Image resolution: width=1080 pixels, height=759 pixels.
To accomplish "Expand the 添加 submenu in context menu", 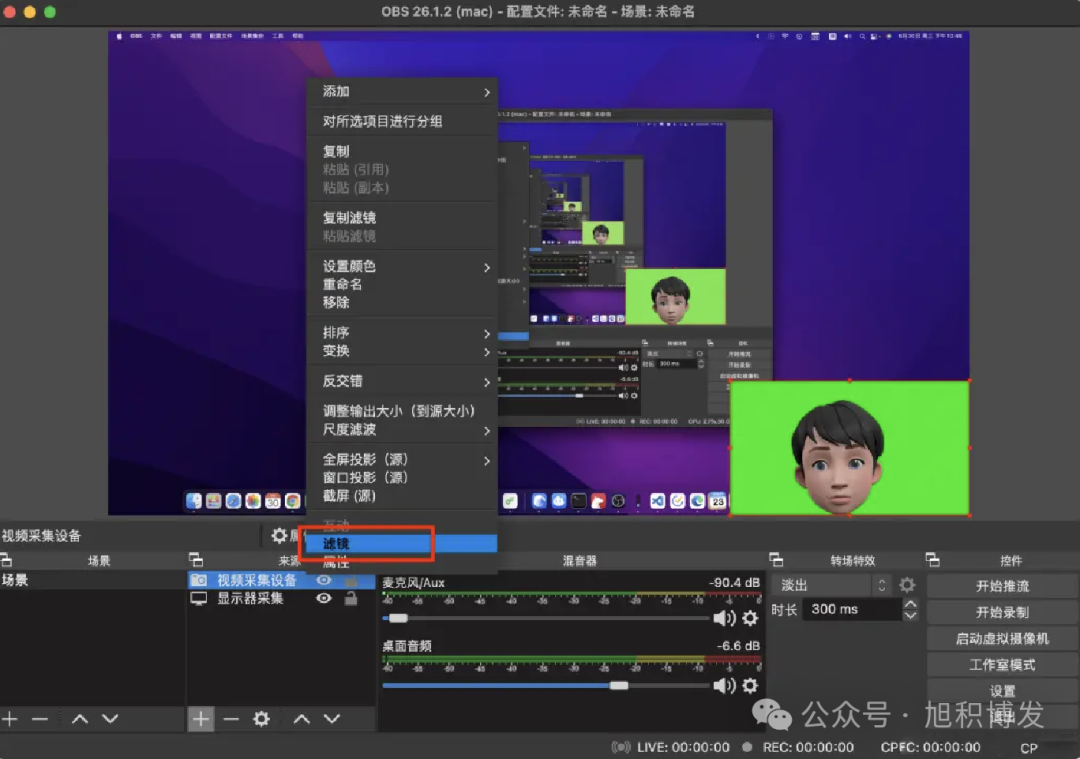I will pyautogui.click(x=489, y=91).
